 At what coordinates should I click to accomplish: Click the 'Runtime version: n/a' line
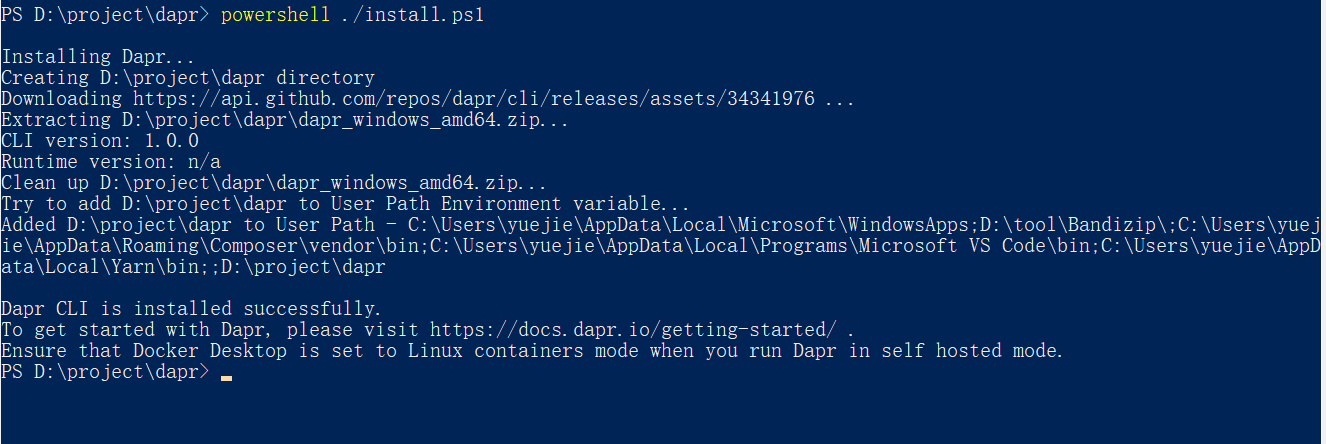(111, 162)
